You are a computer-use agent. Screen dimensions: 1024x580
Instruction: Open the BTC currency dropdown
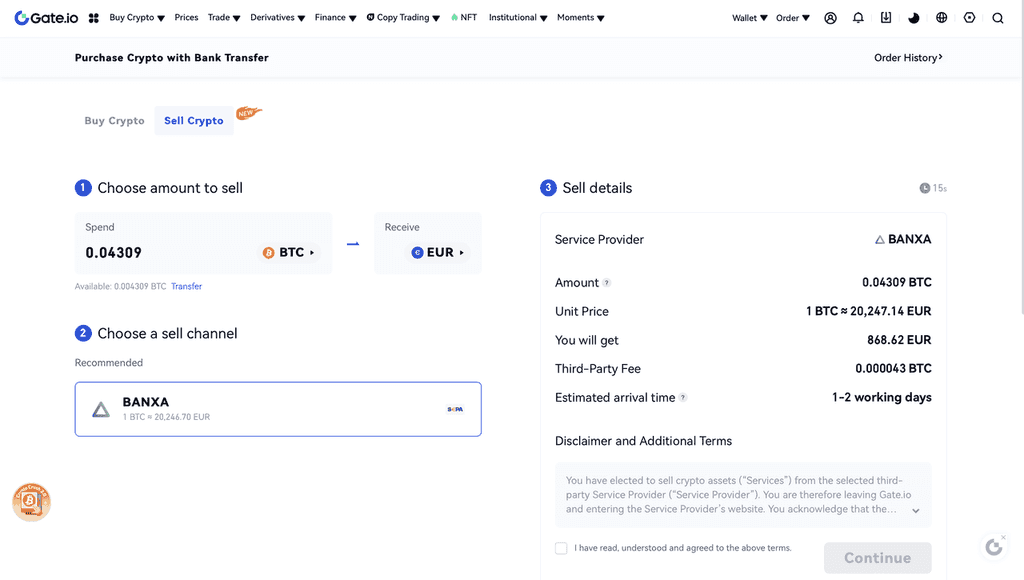(x=289, y=253)
